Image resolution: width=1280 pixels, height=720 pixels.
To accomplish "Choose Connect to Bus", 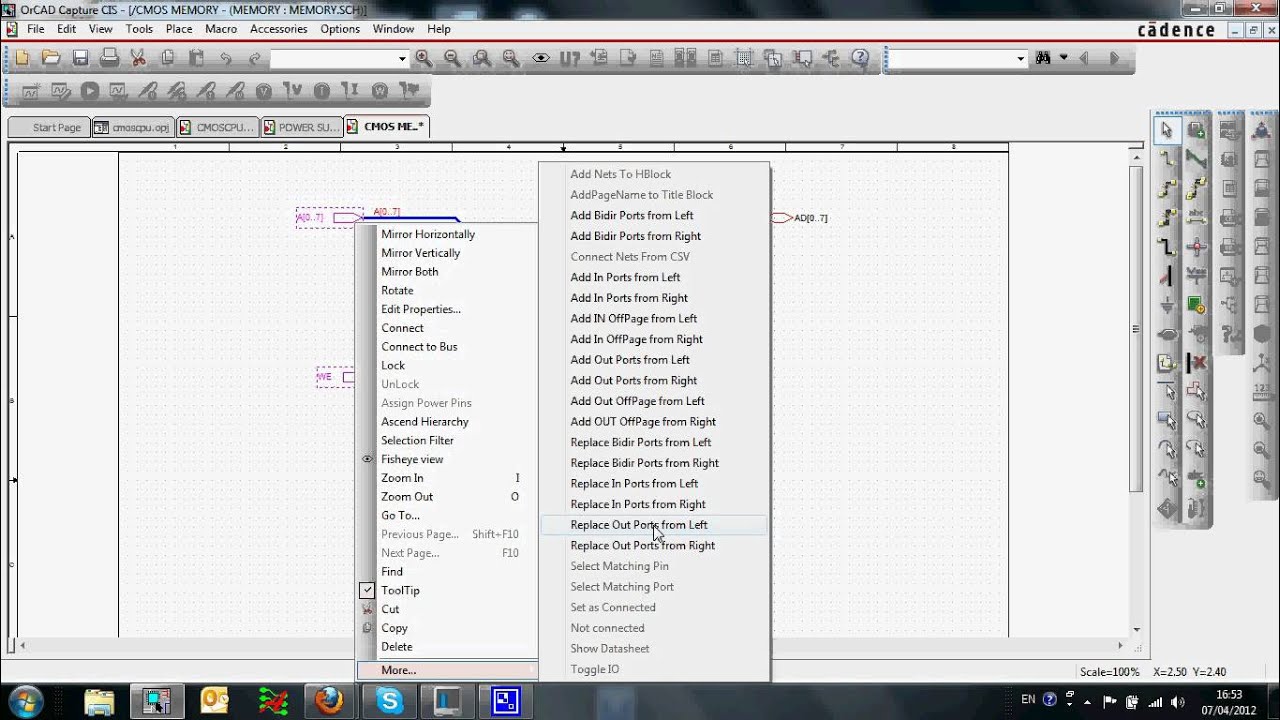I will (419, 347).
